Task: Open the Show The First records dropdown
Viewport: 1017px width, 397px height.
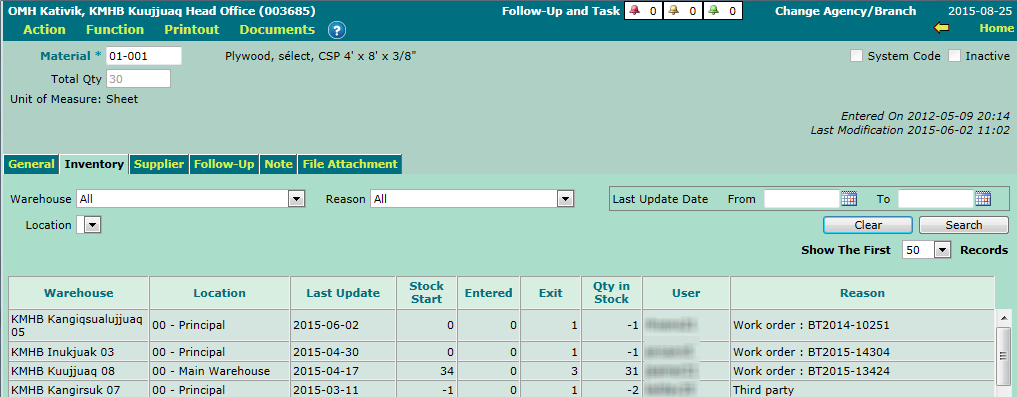Action: (x=942, y=250)
